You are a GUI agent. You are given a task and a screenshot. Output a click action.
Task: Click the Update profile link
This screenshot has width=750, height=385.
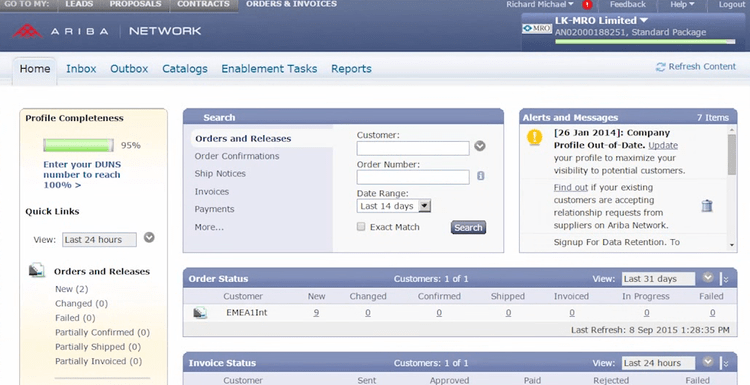[x=663, y=145]
